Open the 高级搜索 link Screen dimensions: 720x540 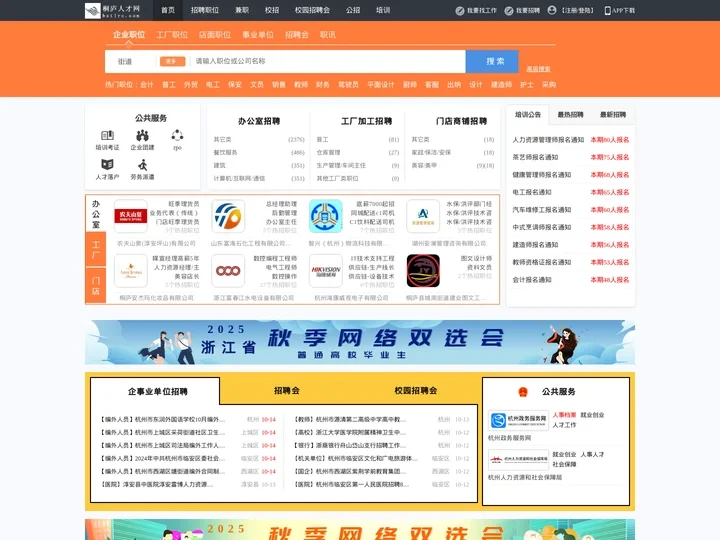click(x=538, y=69)
